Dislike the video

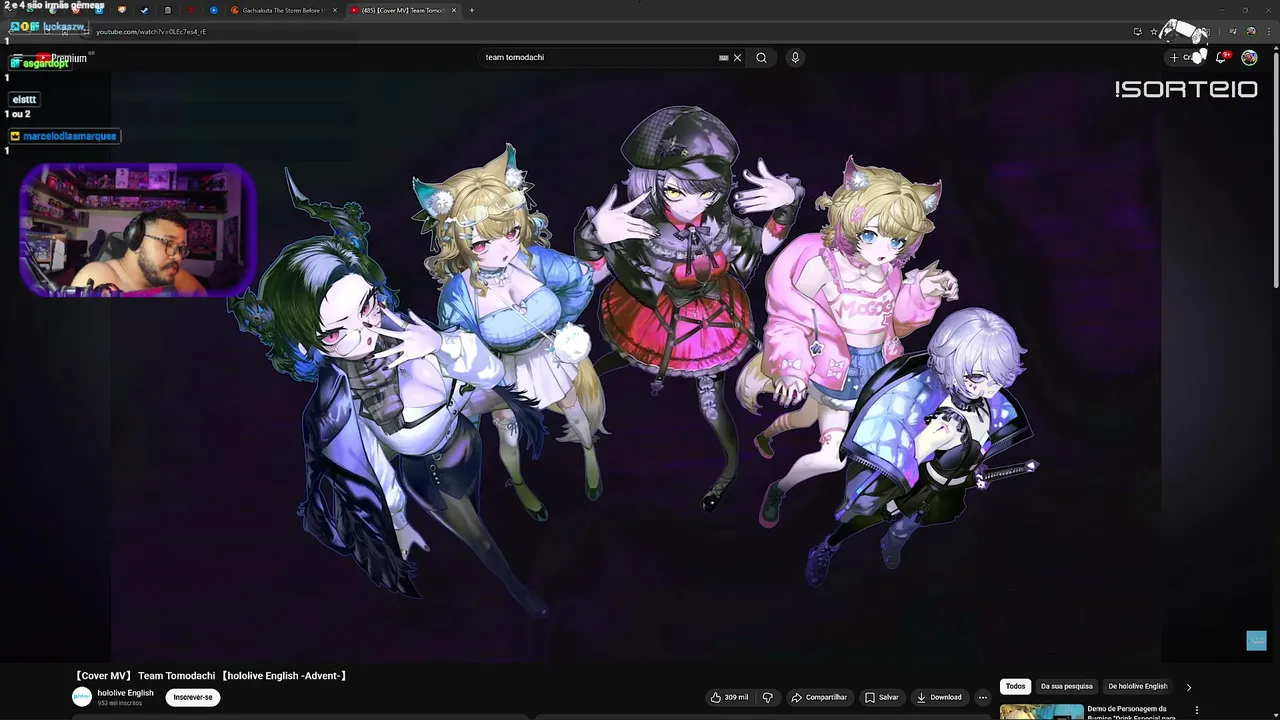768,697
